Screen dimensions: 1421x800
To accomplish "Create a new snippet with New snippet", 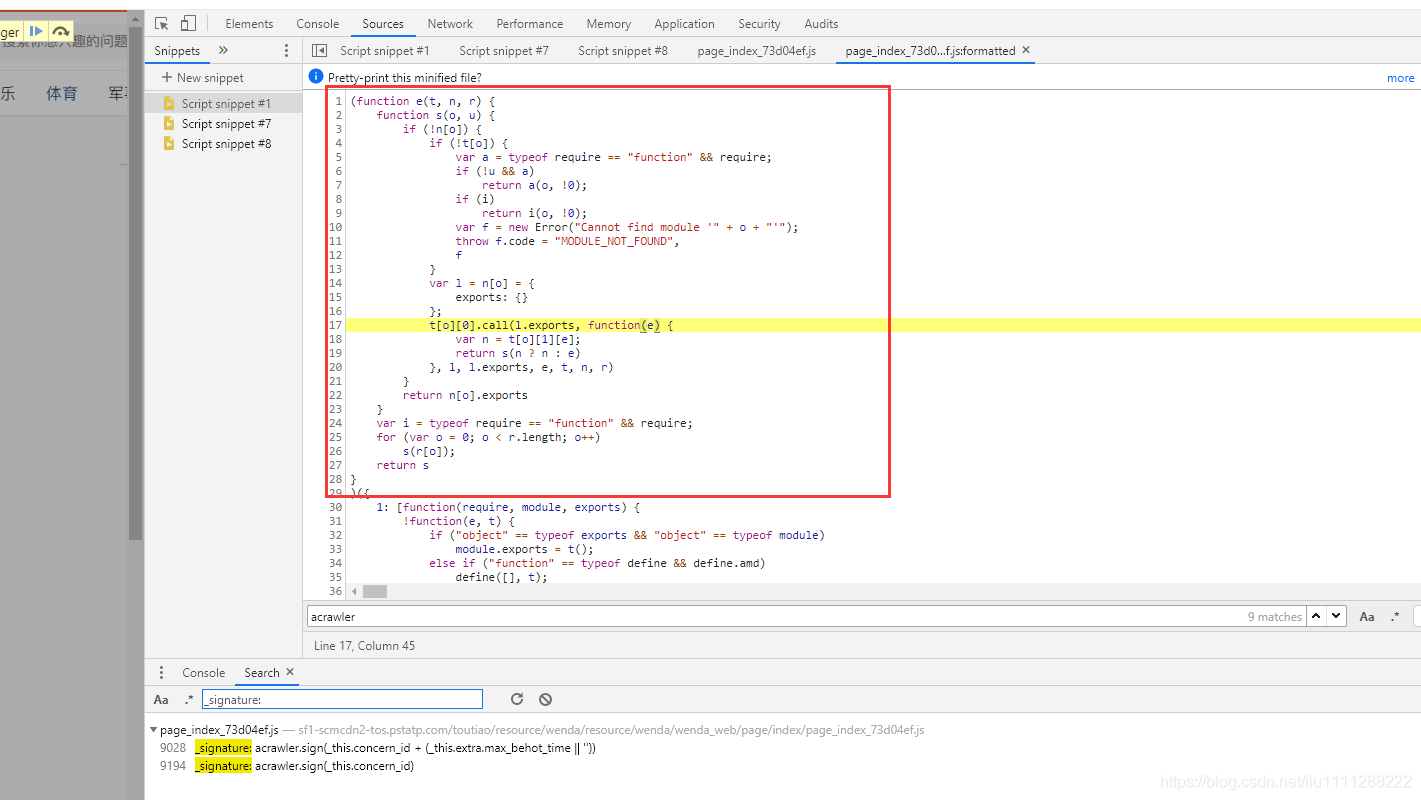I will [202, 77].
